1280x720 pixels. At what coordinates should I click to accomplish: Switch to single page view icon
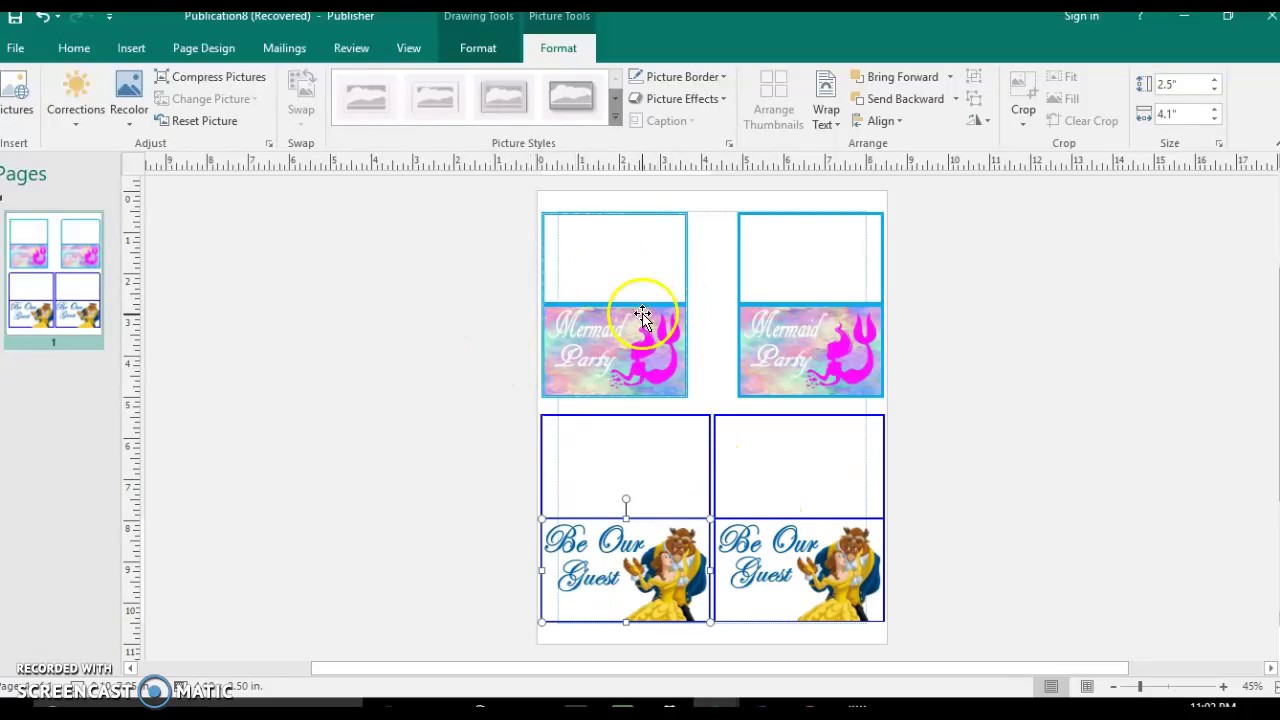[1051, 687]
